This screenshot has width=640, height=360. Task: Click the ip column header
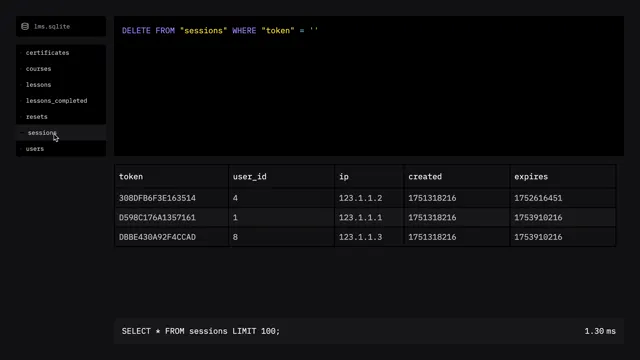(369, 177)
